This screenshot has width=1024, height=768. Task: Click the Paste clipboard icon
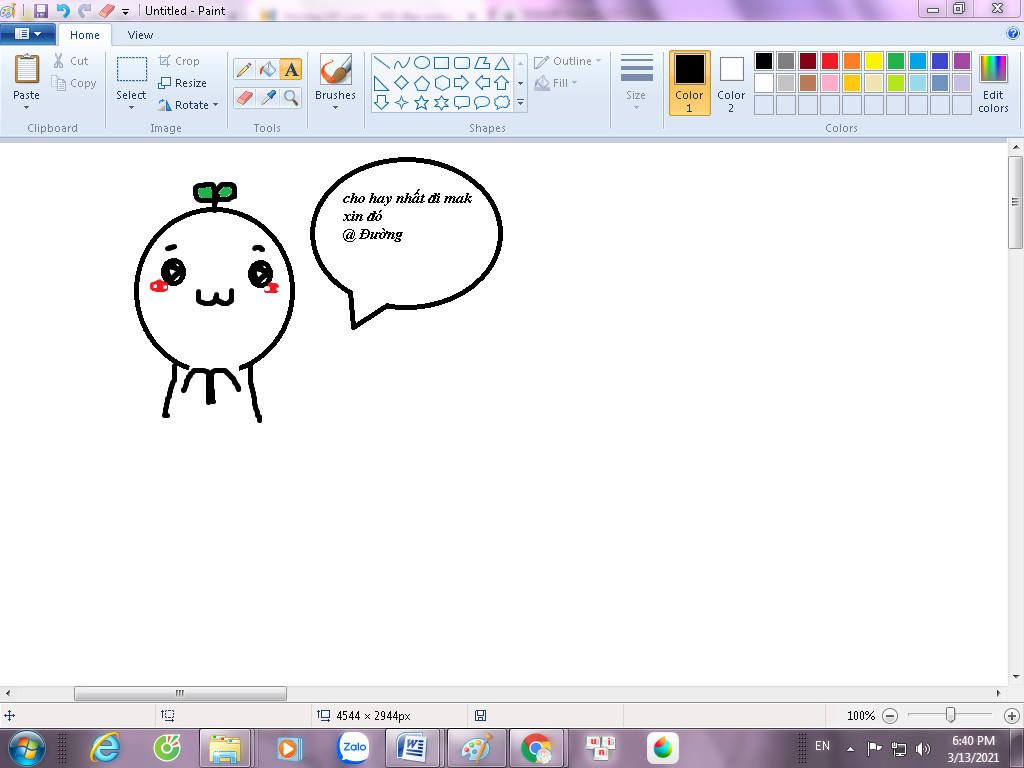pyautogui.click(x=27, y=68)
